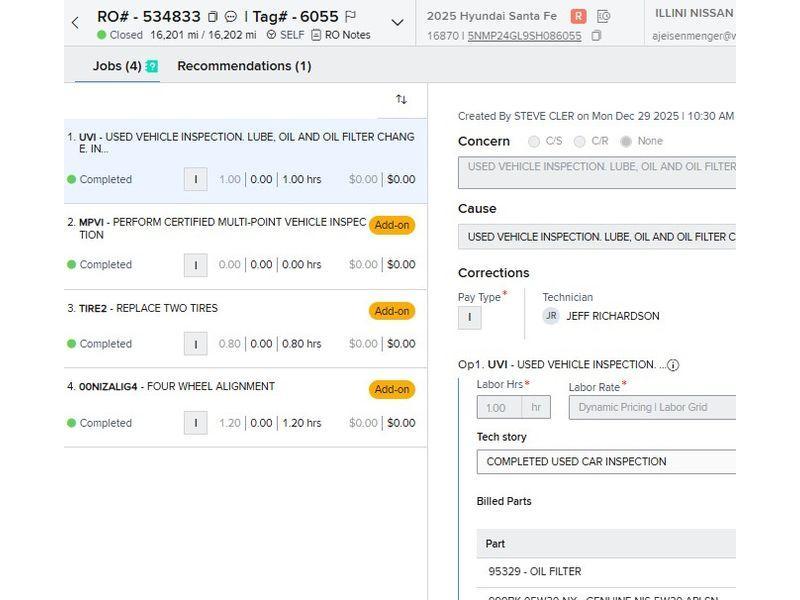
Task: Click the flag icon next to Tag# 6055
Action: [350, 17]
